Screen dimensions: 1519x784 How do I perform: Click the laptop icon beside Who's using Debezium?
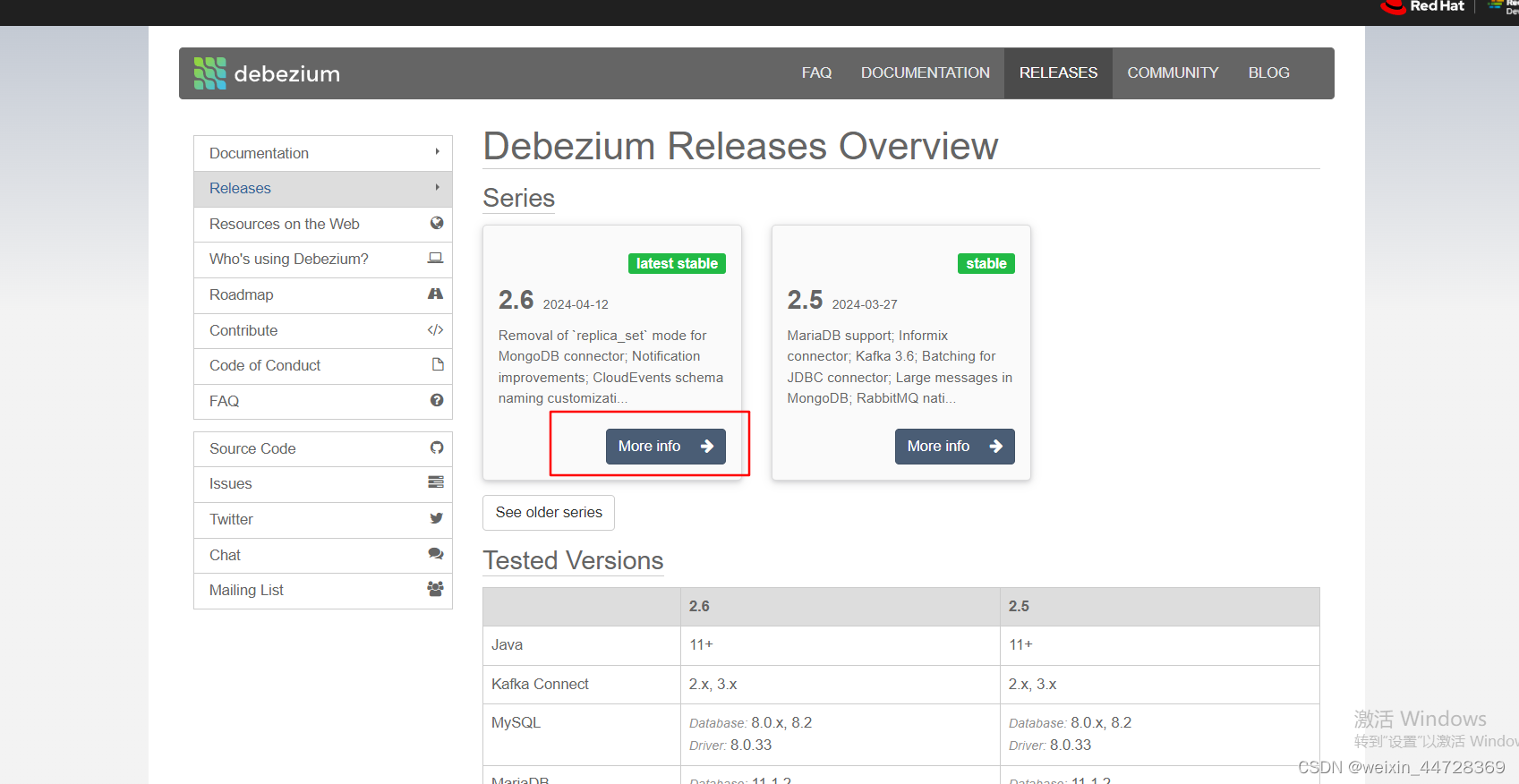point(436,258)
